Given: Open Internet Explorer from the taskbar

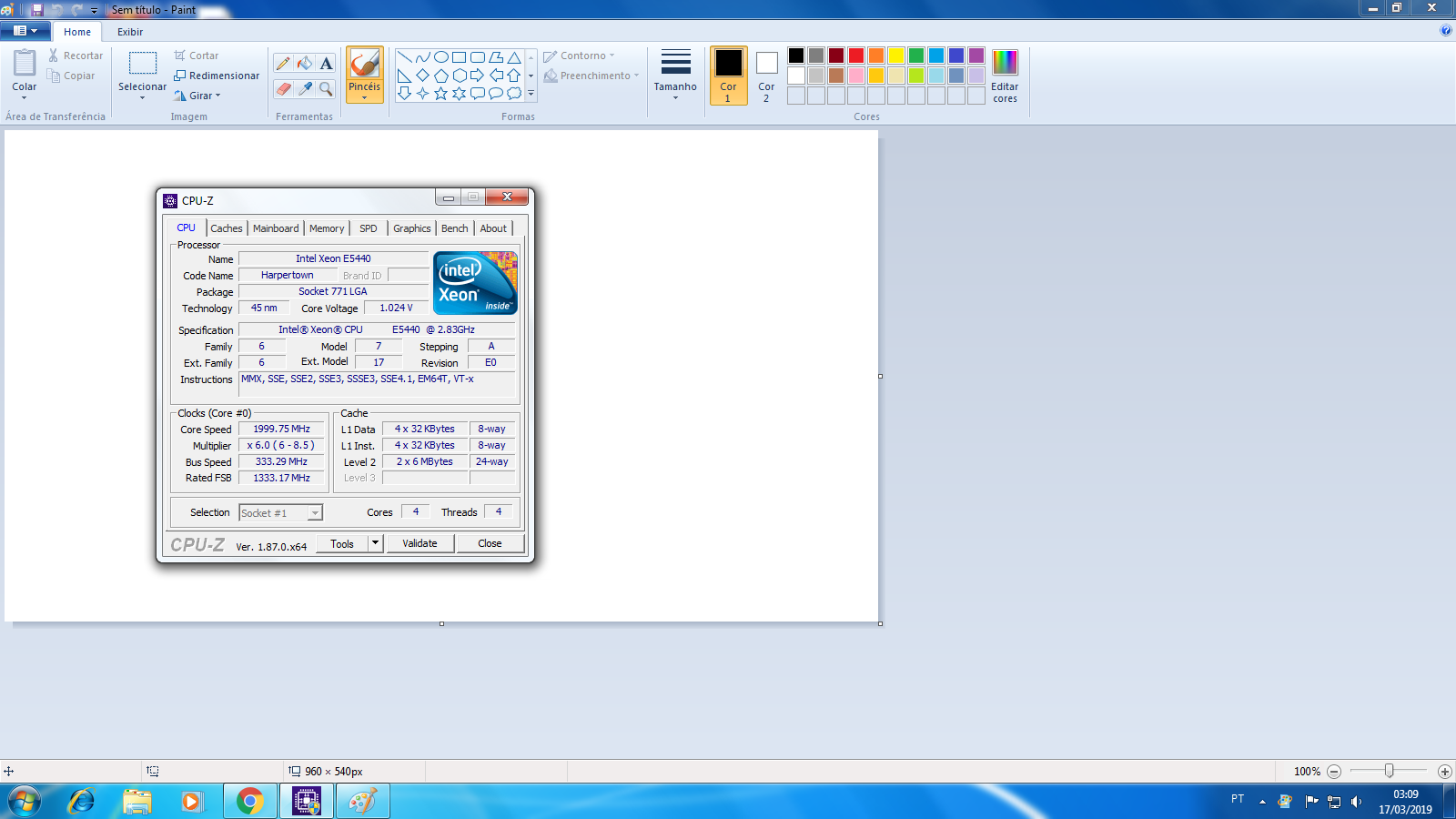Looking at the screenshot, I should (82, 801).
